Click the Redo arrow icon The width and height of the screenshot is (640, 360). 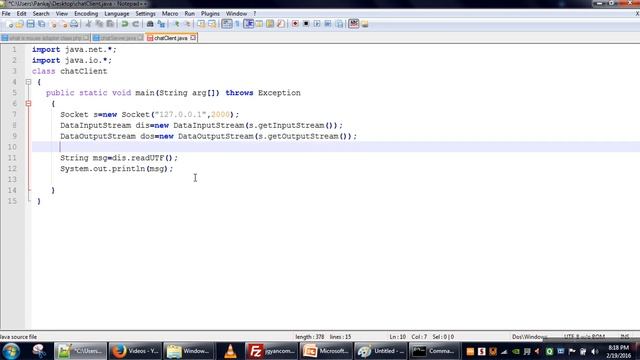tap(136, 24)
